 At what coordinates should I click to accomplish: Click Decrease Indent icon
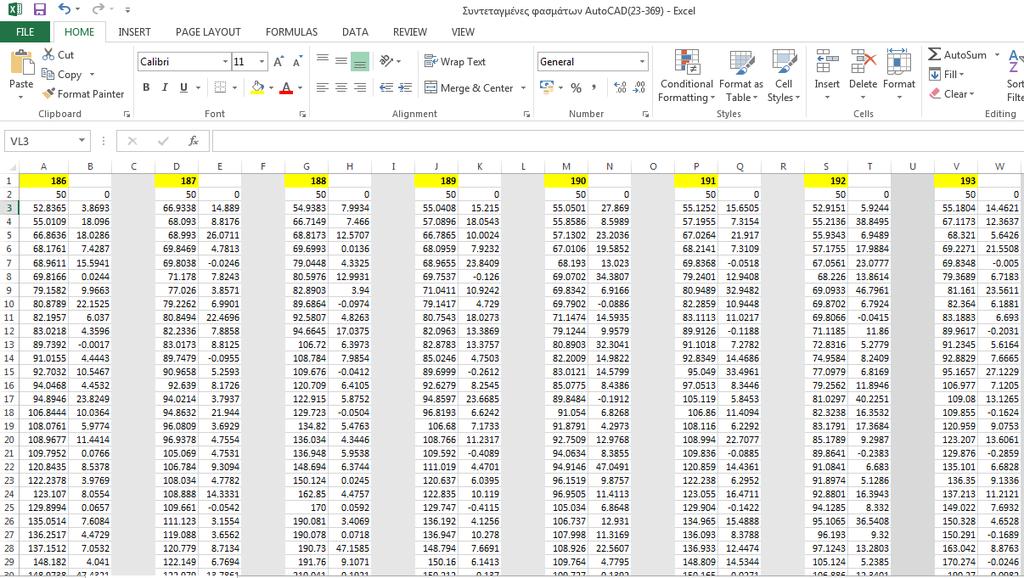point(387,87)
